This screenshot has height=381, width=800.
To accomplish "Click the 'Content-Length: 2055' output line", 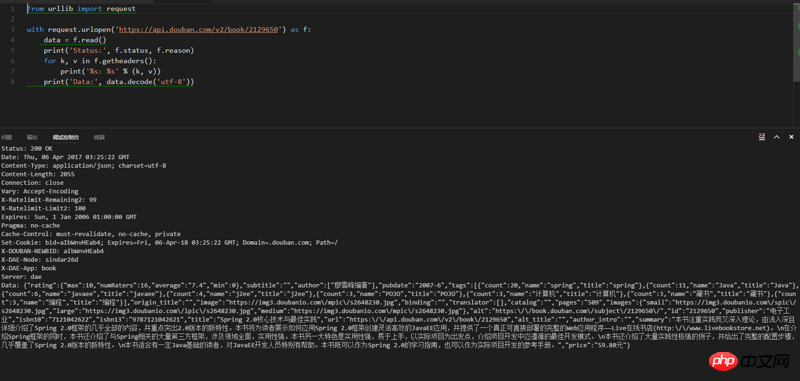I will pos(38,174).
